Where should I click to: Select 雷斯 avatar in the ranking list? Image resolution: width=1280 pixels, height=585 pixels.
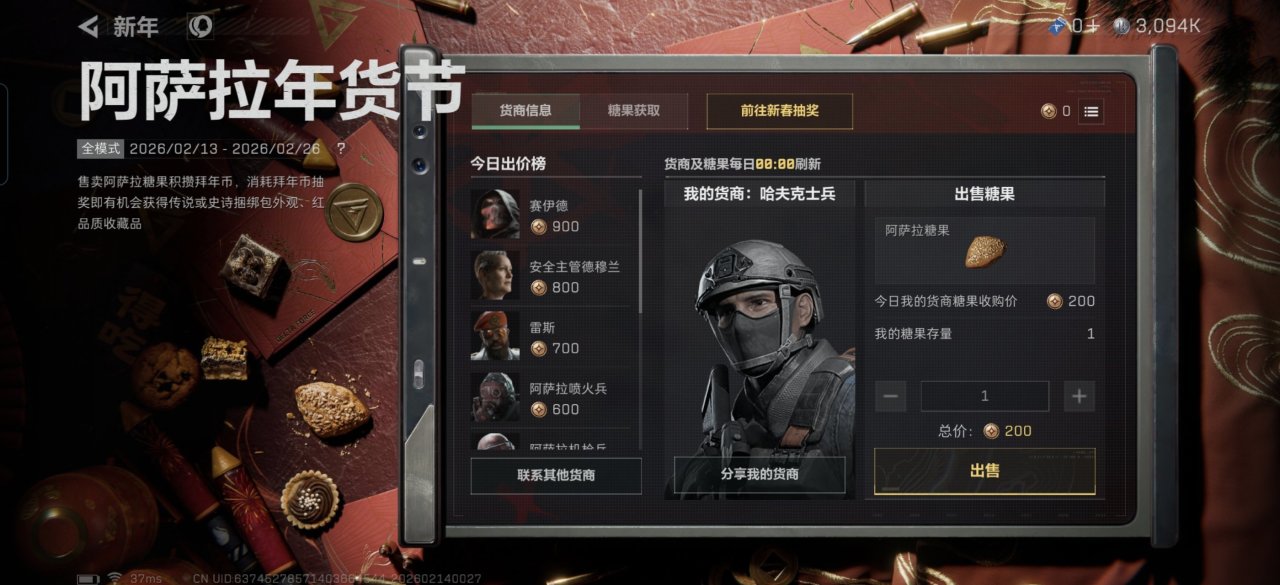[495, 336]
